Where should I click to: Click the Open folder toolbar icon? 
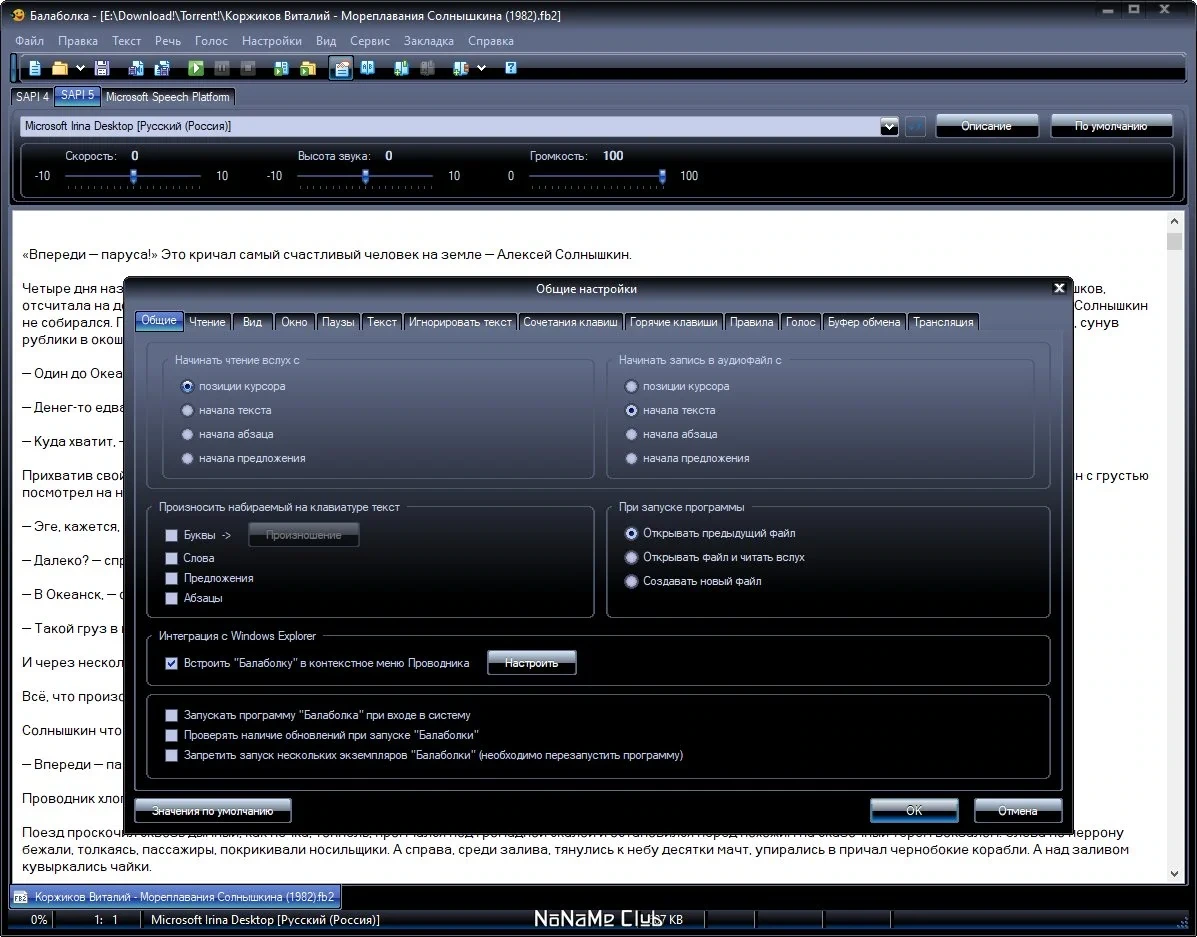[x=60, y=69]
